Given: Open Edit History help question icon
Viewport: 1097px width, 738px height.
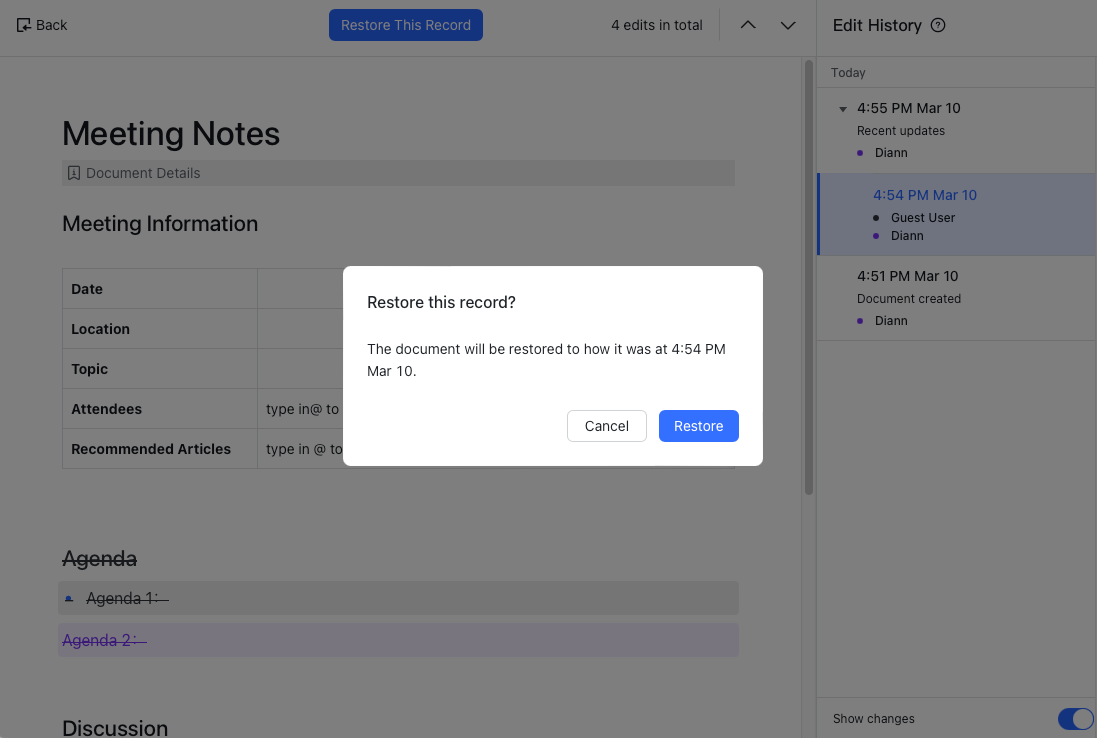Looking at the screenshot, I should pos(938,26).
